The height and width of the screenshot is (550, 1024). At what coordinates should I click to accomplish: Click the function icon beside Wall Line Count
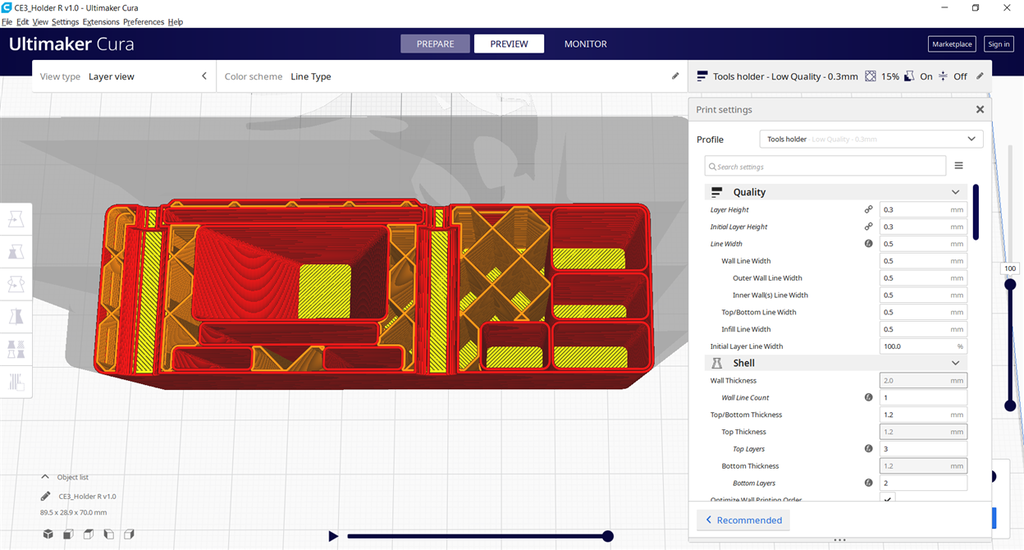click(x=868, y=398)
